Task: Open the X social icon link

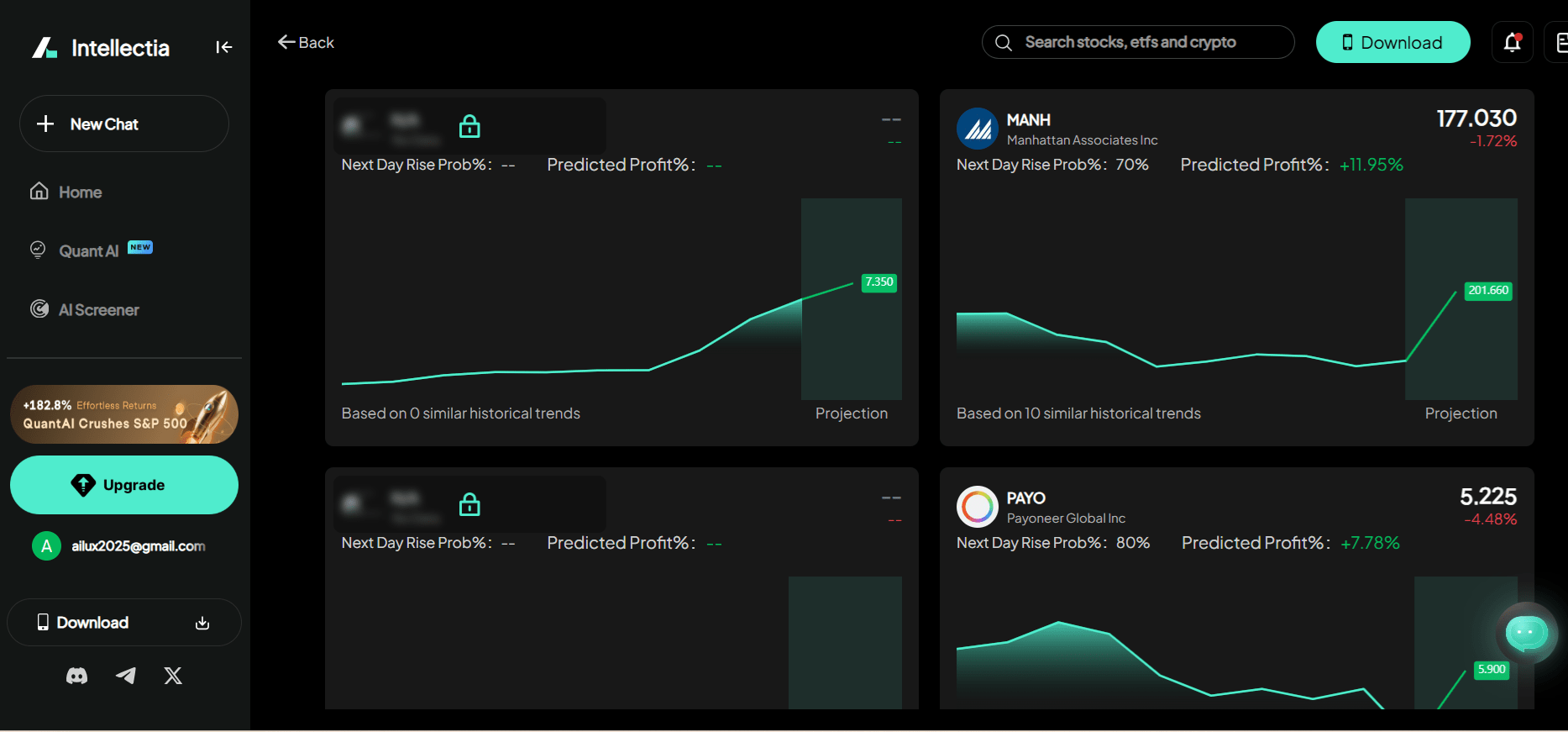Action: (173, 676)
